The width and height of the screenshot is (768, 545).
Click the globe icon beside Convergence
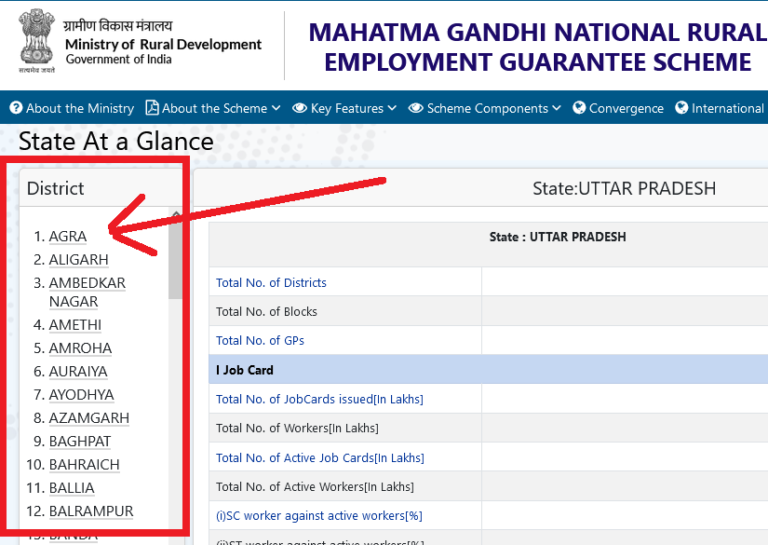(580, 108)
